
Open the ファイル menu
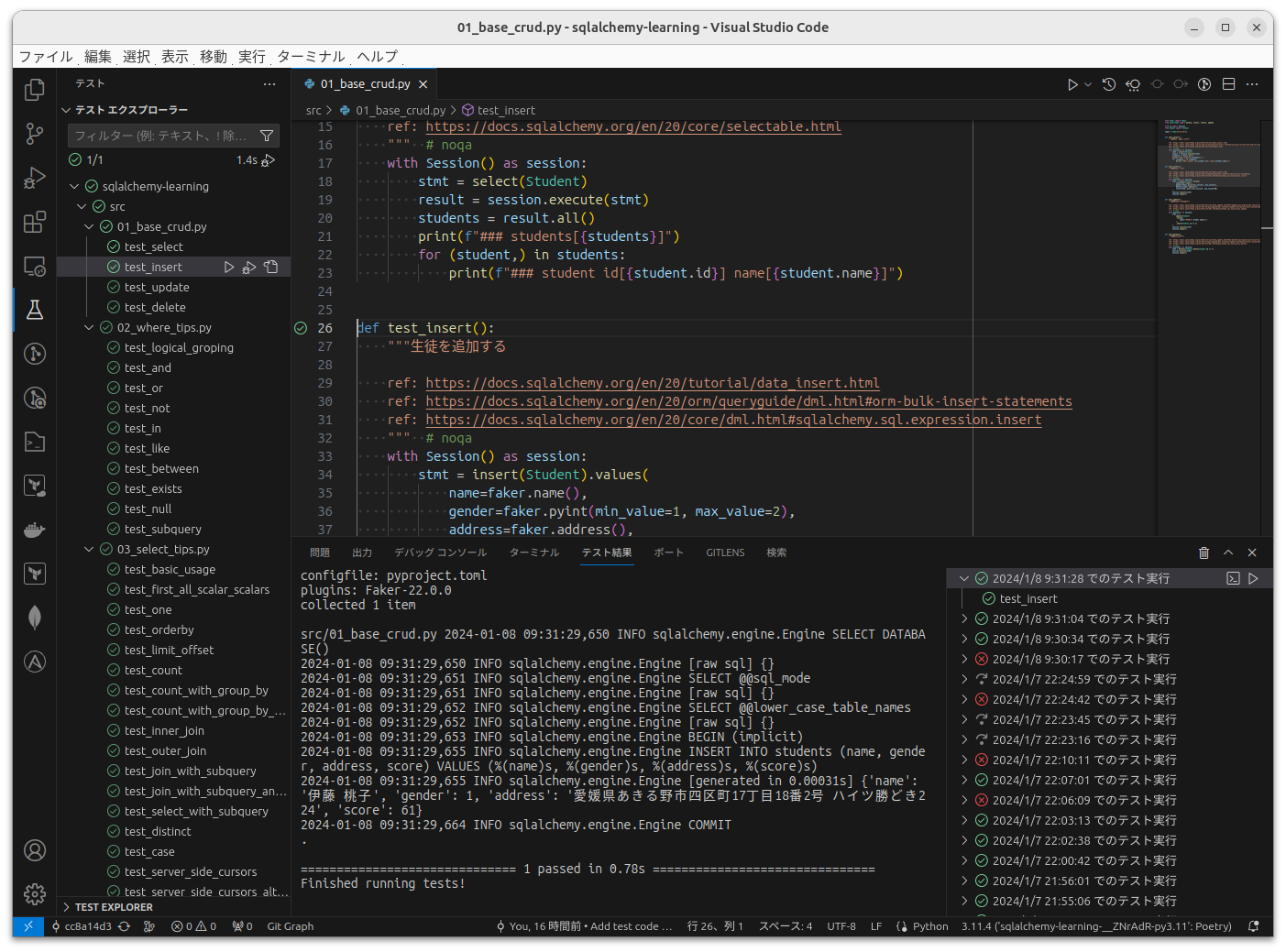click(x=46, y=57)
